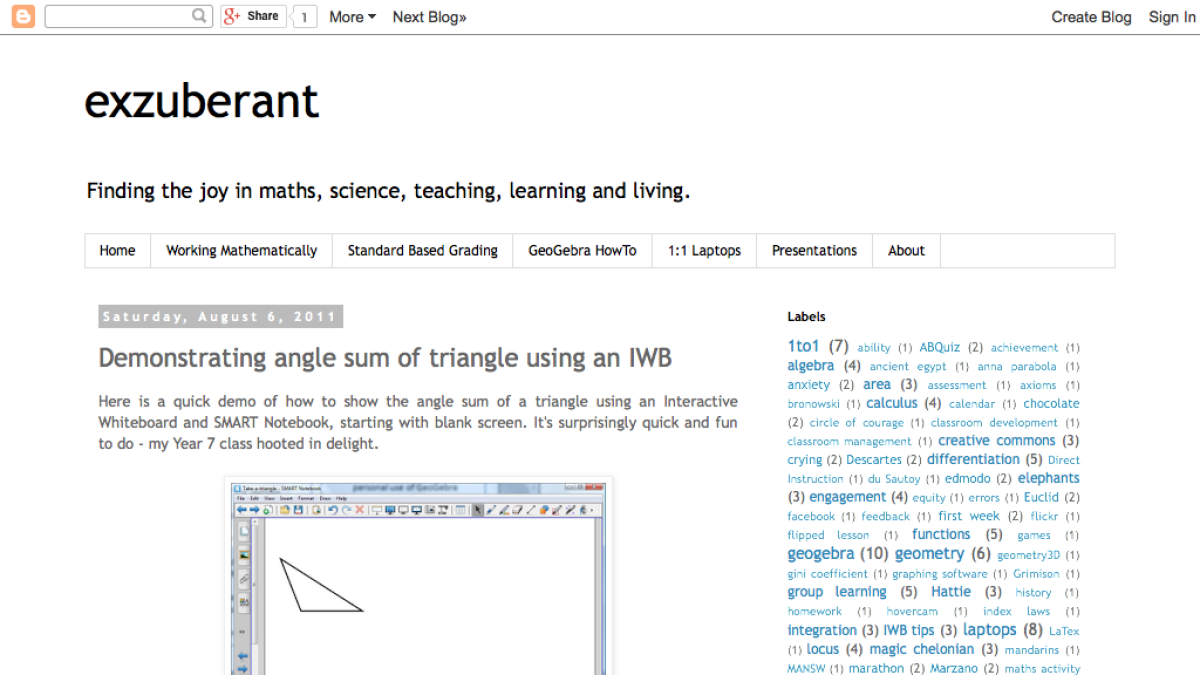The width and height of the screenshot is (1200, 675).
Task: Open the Gallery panel using the picture icon
Action: (243, 556)
